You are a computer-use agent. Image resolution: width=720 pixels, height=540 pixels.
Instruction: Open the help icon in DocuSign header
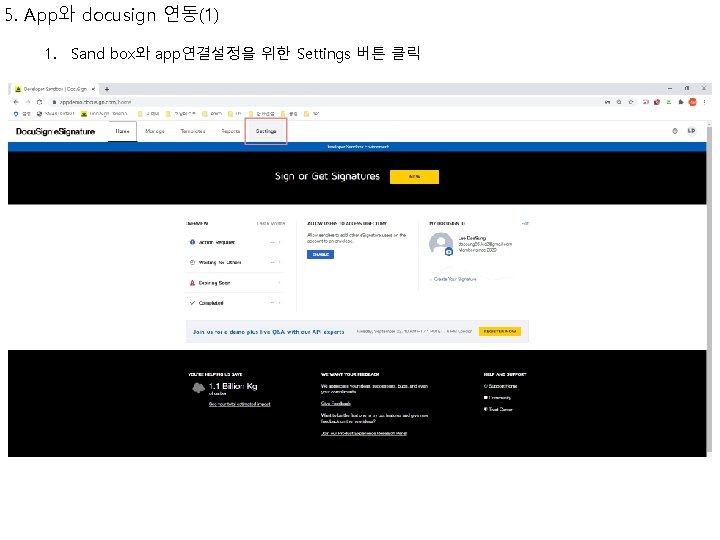[675, 131]
